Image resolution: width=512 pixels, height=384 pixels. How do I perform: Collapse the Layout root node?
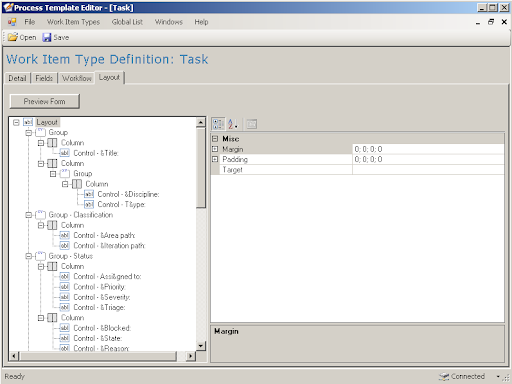coord(16,122)
